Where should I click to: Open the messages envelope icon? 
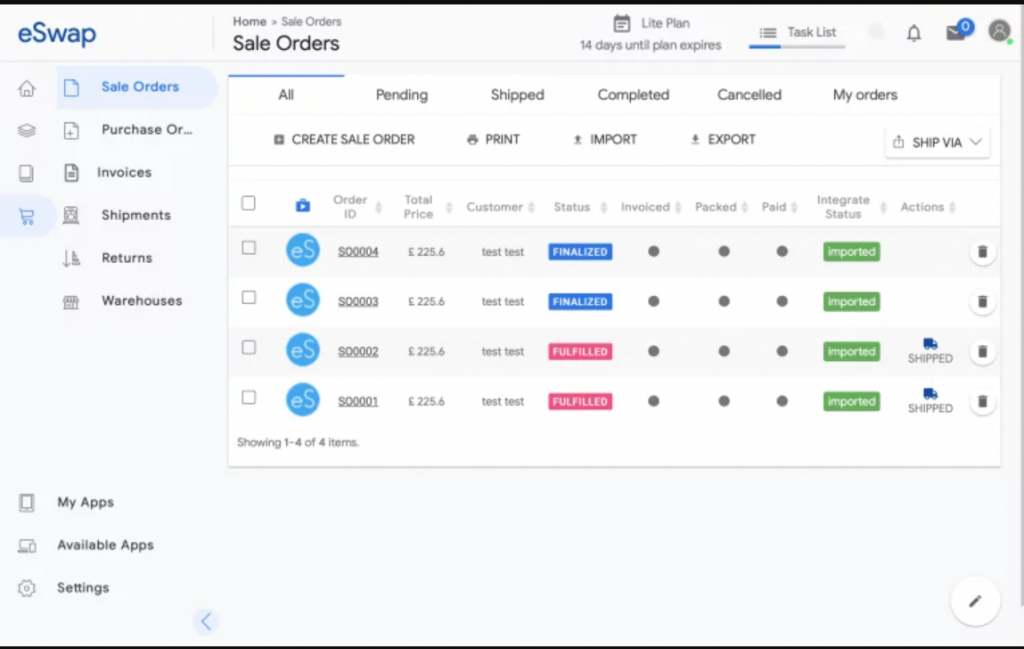coord(954,31)
